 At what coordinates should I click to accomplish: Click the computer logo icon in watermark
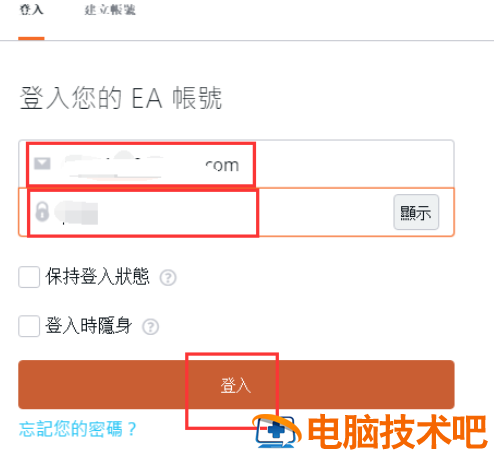click(277, 431)
